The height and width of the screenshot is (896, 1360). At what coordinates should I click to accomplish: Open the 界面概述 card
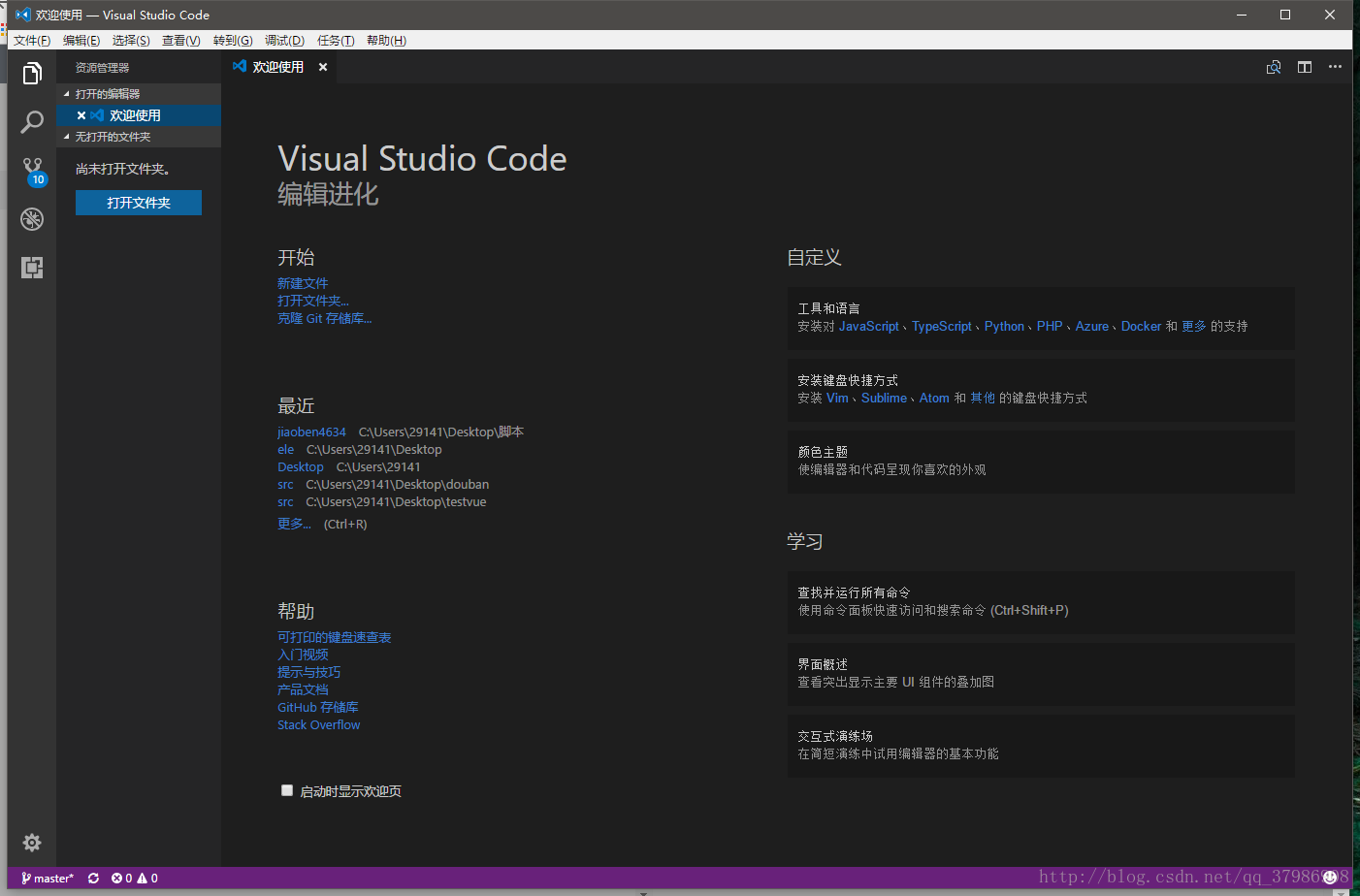click(x=1041, y=674)
